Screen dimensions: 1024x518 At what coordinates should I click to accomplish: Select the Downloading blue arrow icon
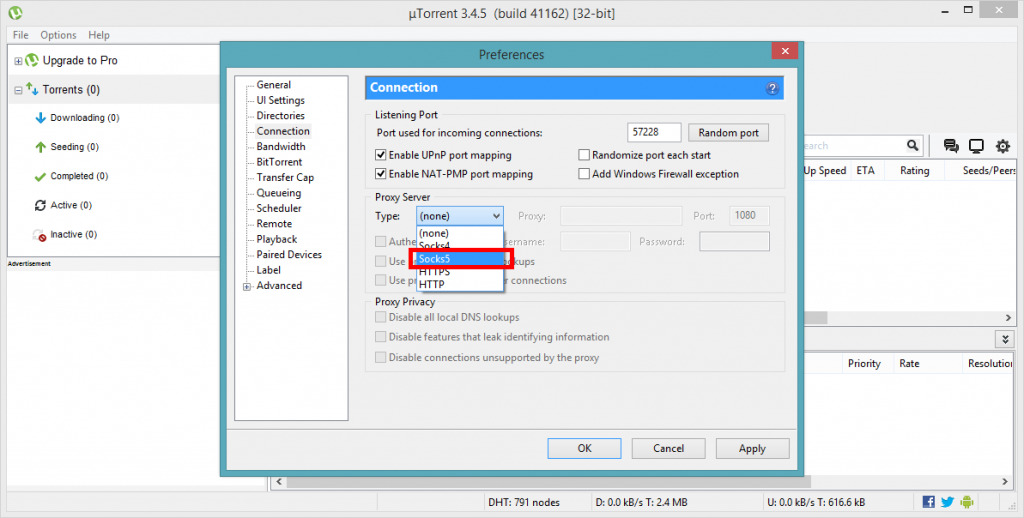click(40, 118)
